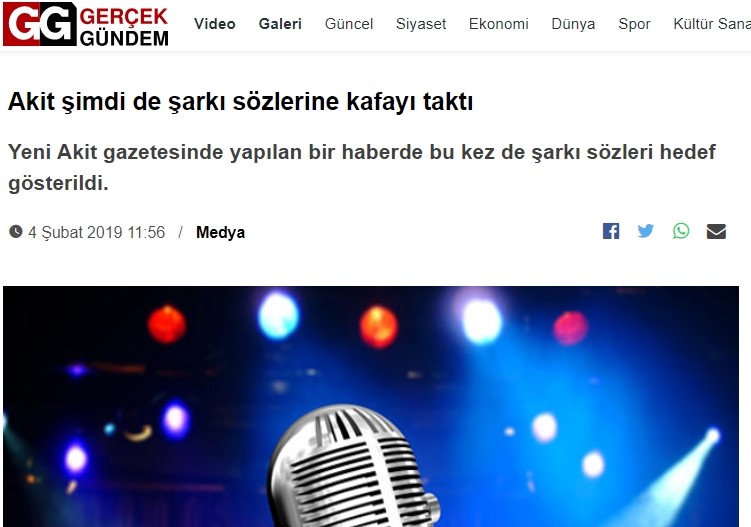This screenshot has height=527, width=751.
Task: Click the article headline about Akit
Action: coord(240,102)
